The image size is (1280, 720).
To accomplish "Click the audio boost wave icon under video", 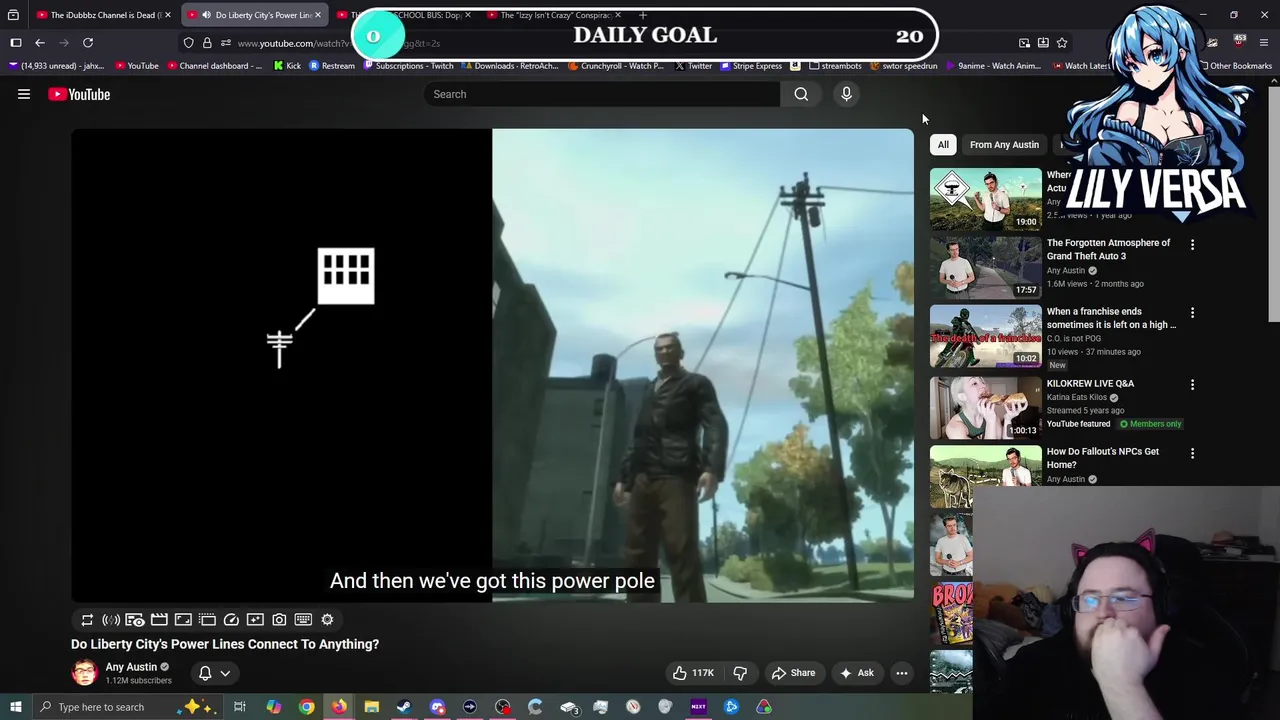I will coord(111,620).
